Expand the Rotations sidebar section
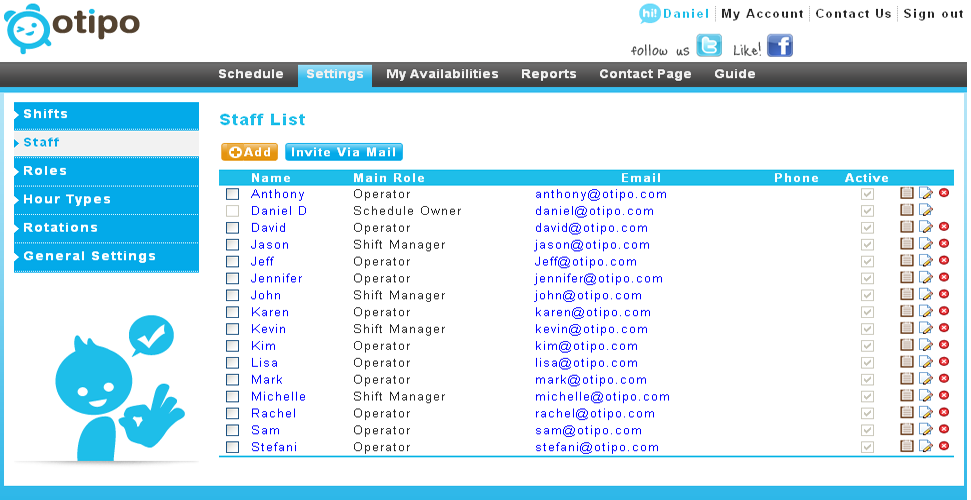 106,228
